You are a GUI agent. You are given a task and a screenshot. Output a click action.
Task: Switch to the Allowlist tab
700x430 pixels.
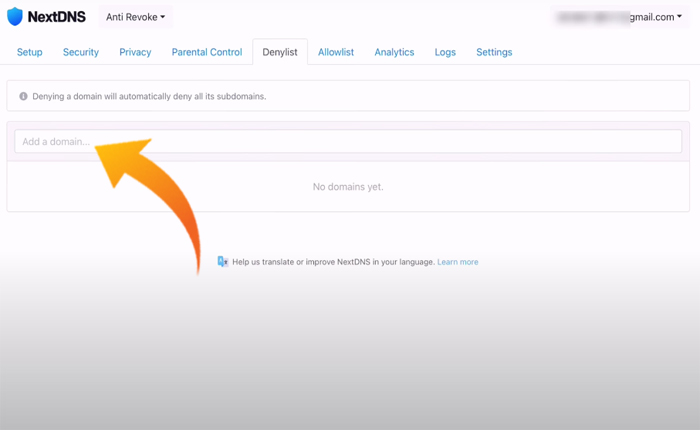coord(336,52)
